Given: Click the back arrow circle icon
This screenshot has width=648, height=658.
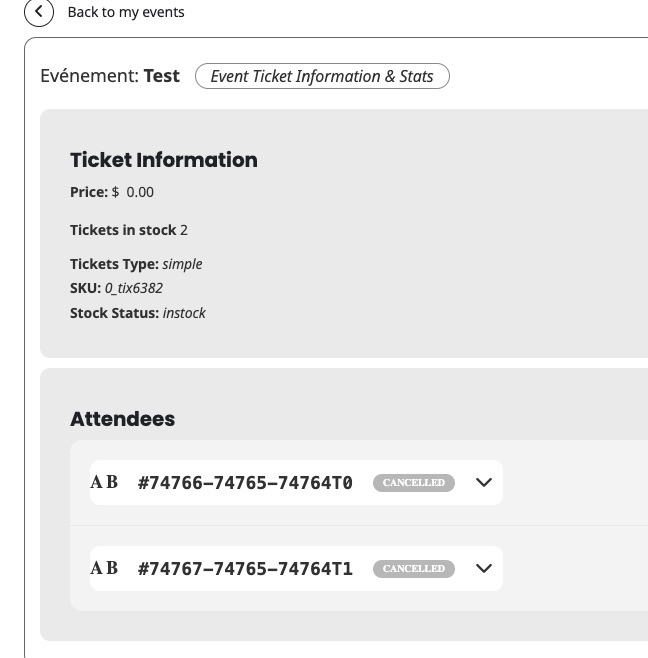Looking at the screenshot, I should (x=38, y=12).
